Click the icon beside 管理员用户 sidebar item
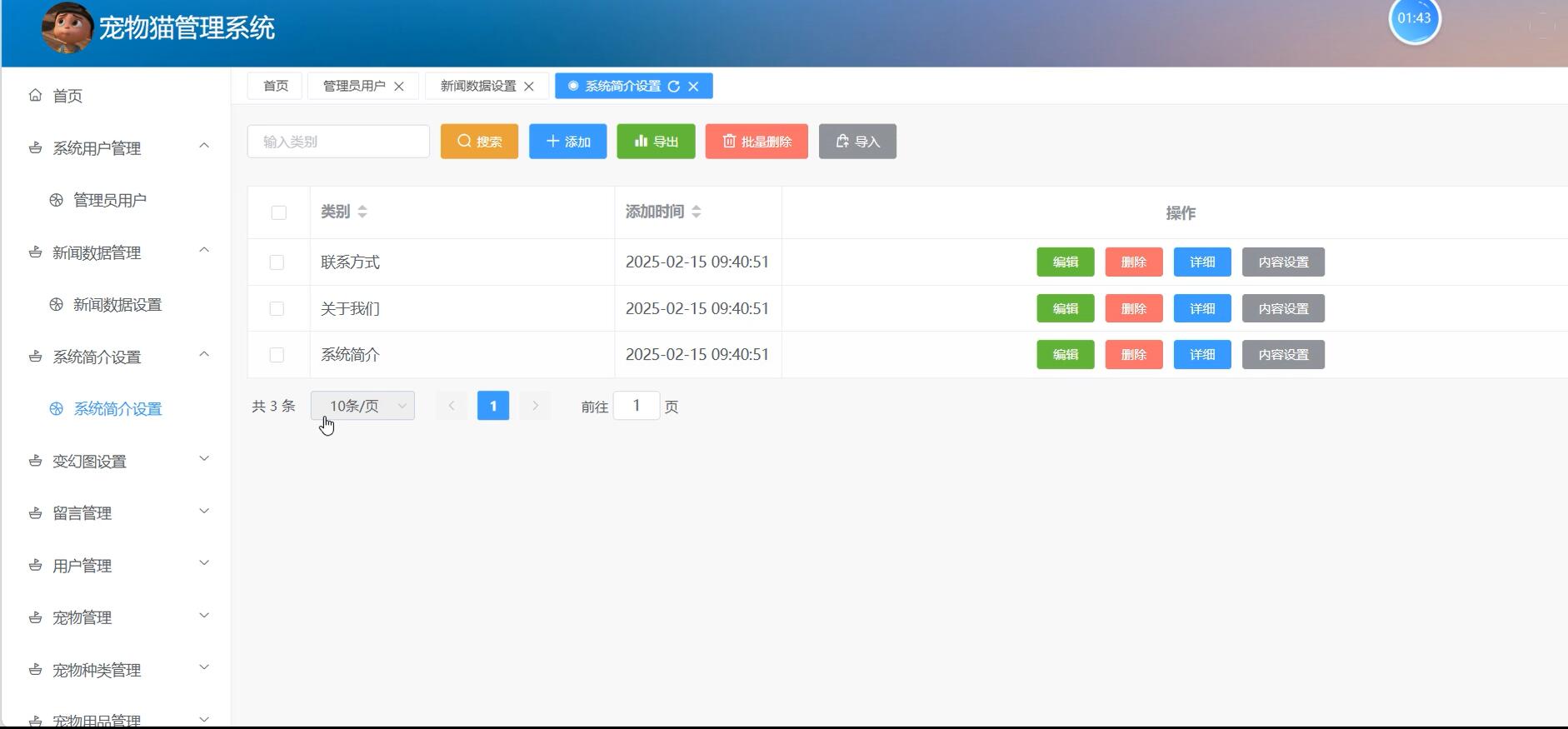The height and width of the screenshot is (729, 1568). click(56, 200)
